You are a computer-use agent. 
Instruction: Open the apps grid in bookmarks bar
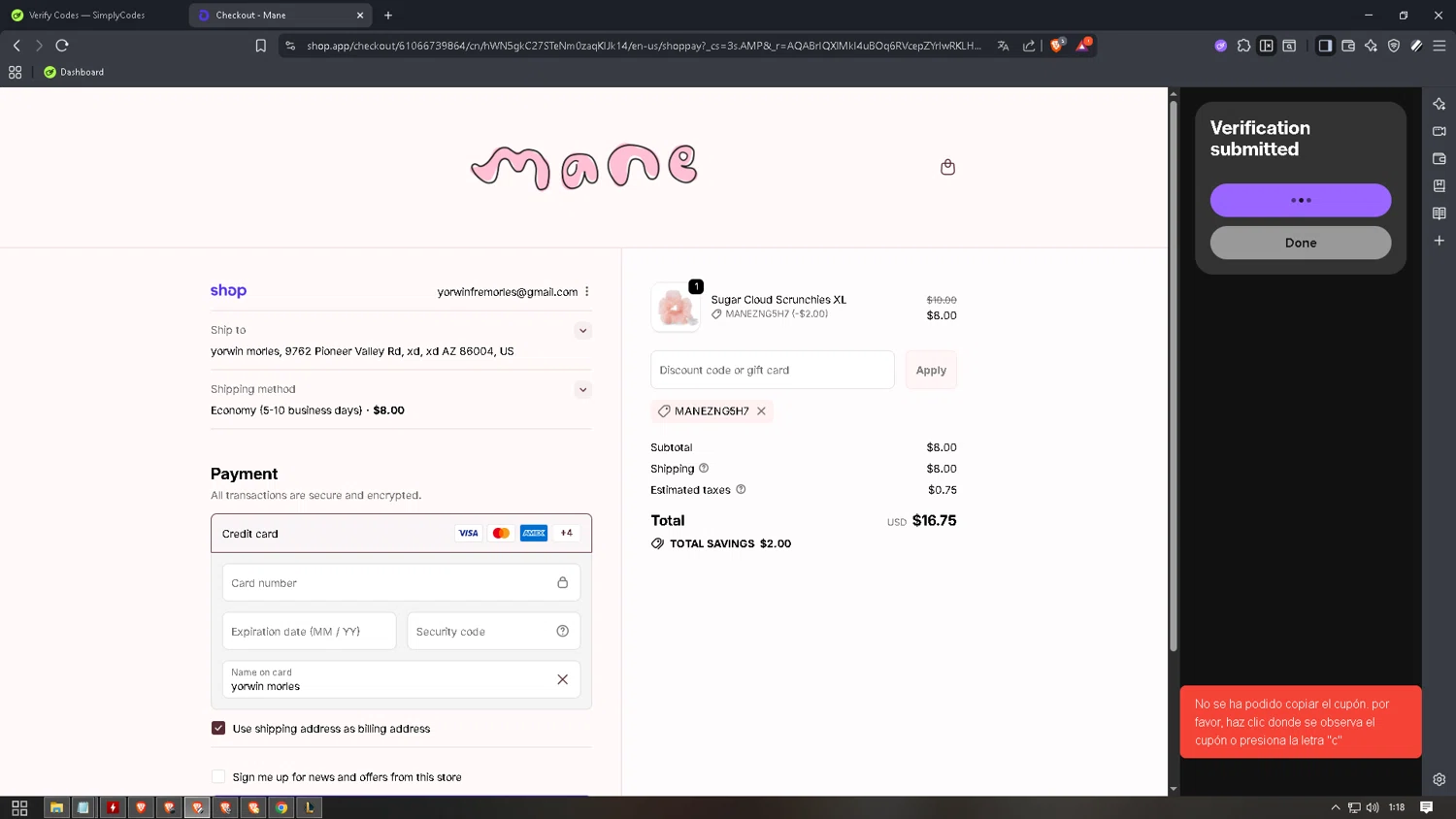pos(15,72)
